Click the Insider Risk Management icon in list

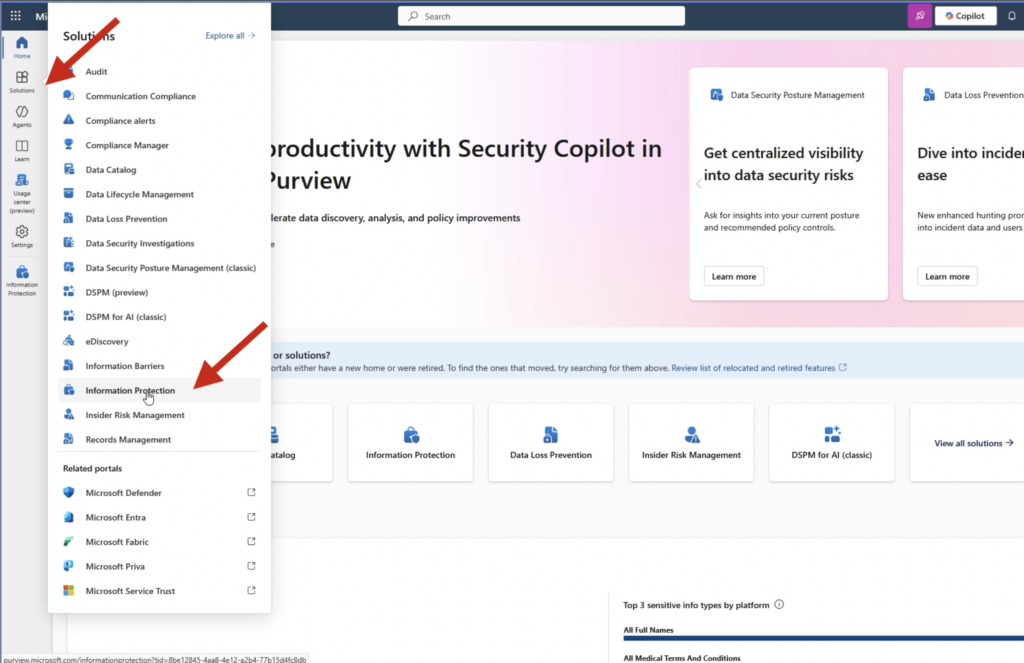tap(69, 414)
